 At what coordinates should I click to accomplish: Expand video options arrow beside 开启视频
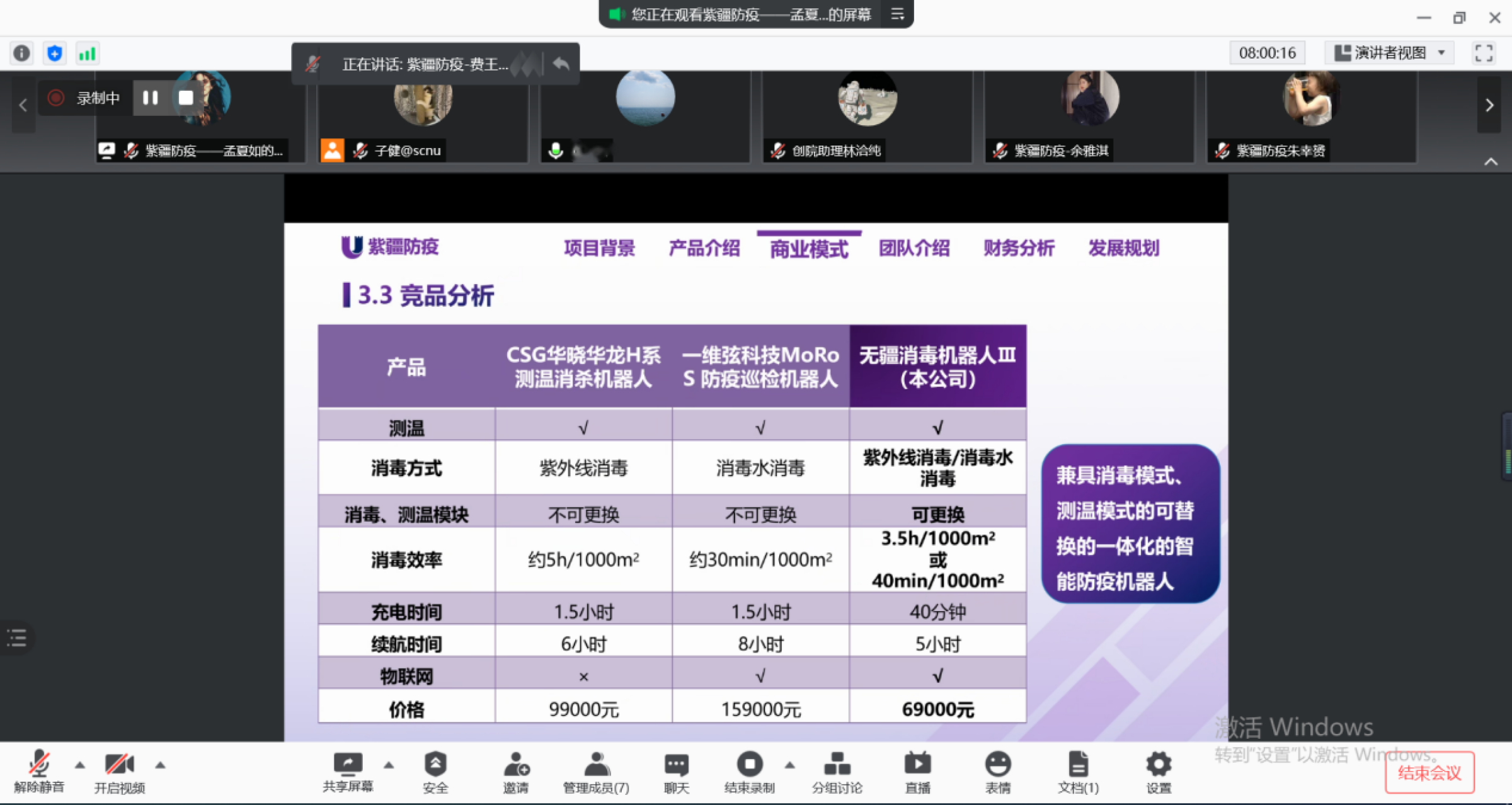pyautogui.click(x=160, y=765)
